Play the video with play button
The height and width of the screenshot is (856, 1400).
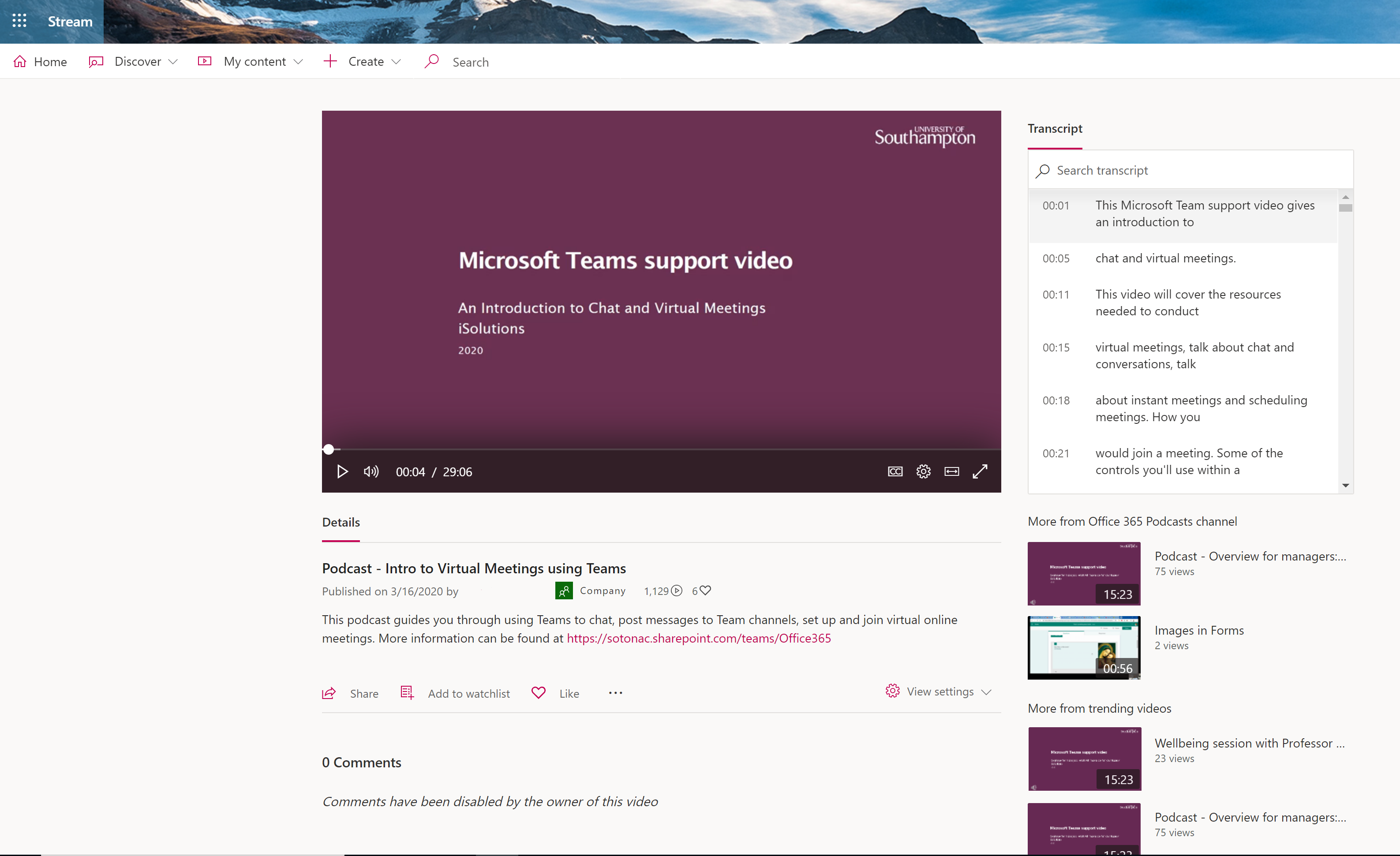pos(342,471)
